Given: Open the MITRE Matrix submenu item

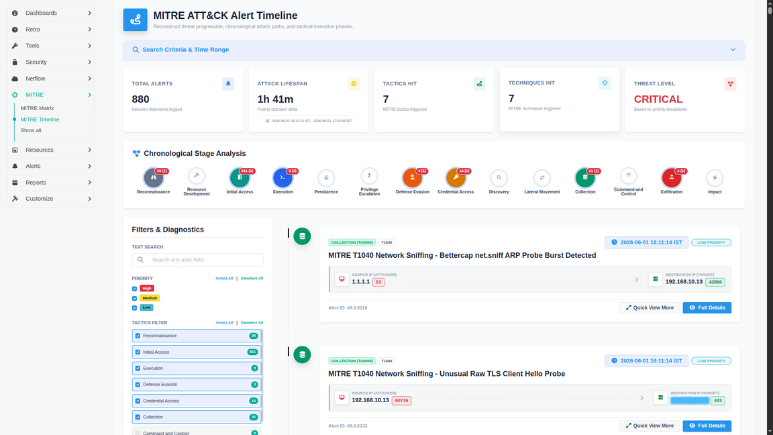Looking at the screenshot, I should point(37,108).
